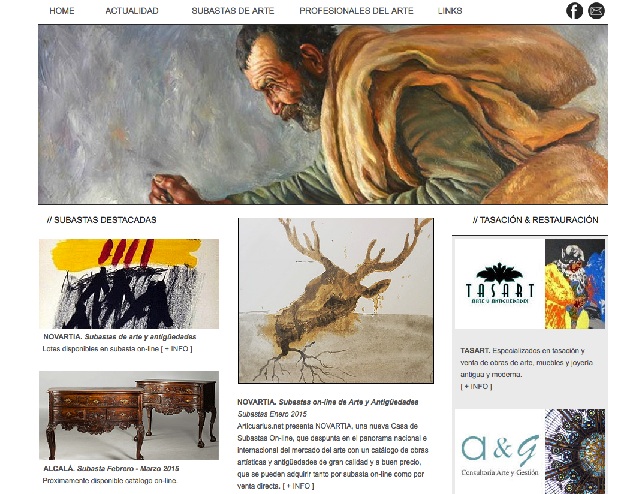
Task: Open the colorful portrait next to TASART
Action: pyautogui.click(x=575, y=284)
